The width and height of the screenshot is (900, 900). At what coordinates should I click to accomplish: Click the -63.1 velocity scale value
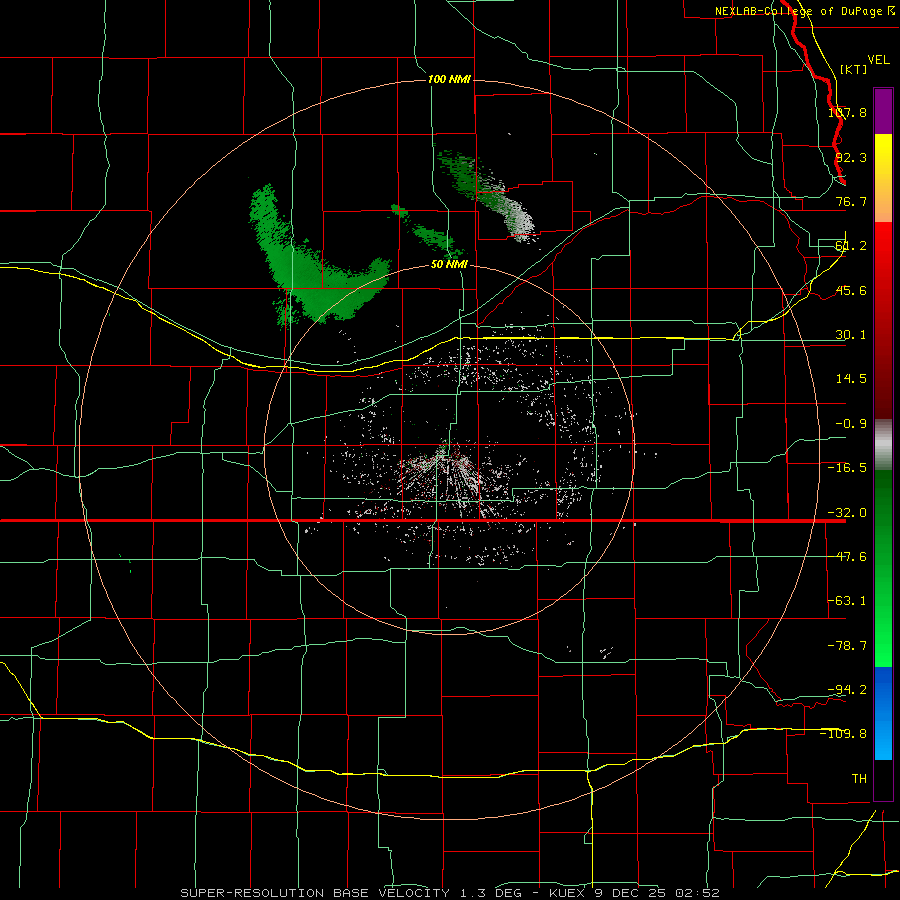(847, 601)
